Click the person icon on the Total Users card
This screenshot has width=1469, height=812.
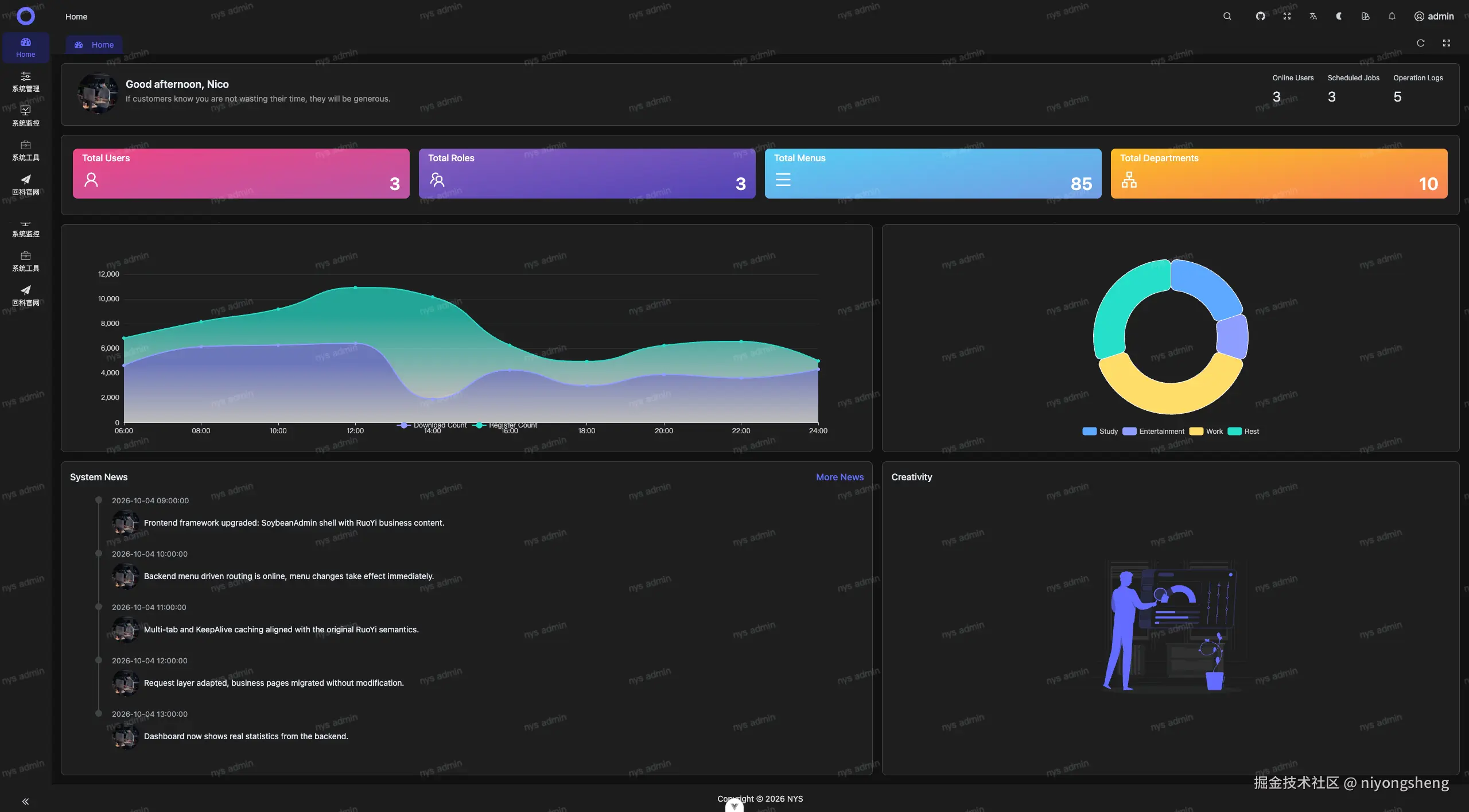pos(91,180)
